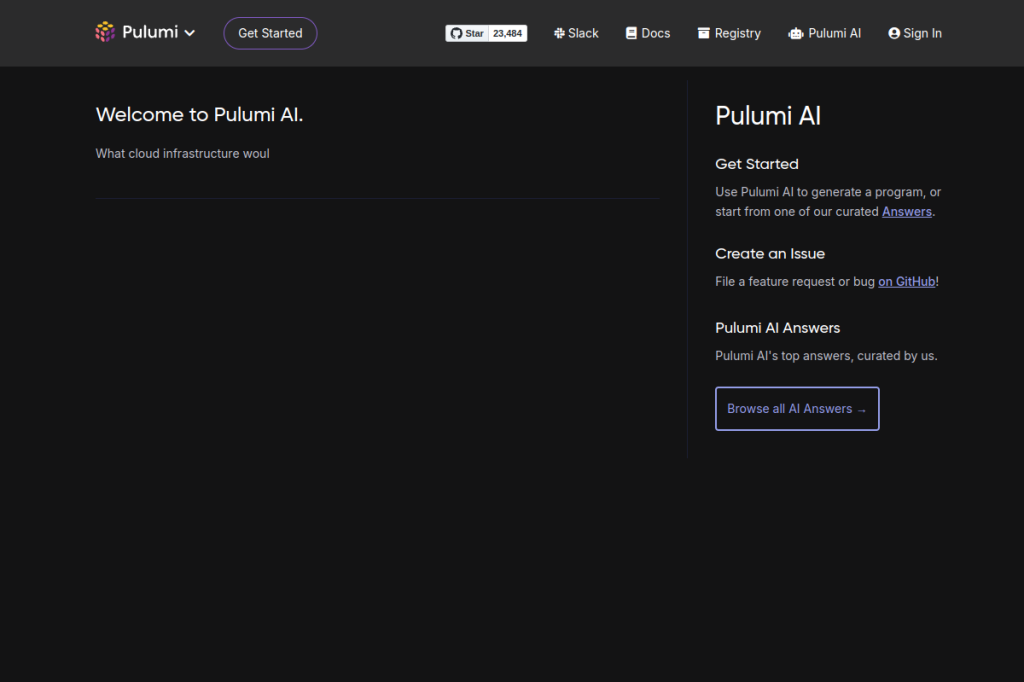Image resolution: width=1024 pixels, height=682 pixels.
Task: Select the Sign In label
Action: pyautogui.click(x=922, y=33)
